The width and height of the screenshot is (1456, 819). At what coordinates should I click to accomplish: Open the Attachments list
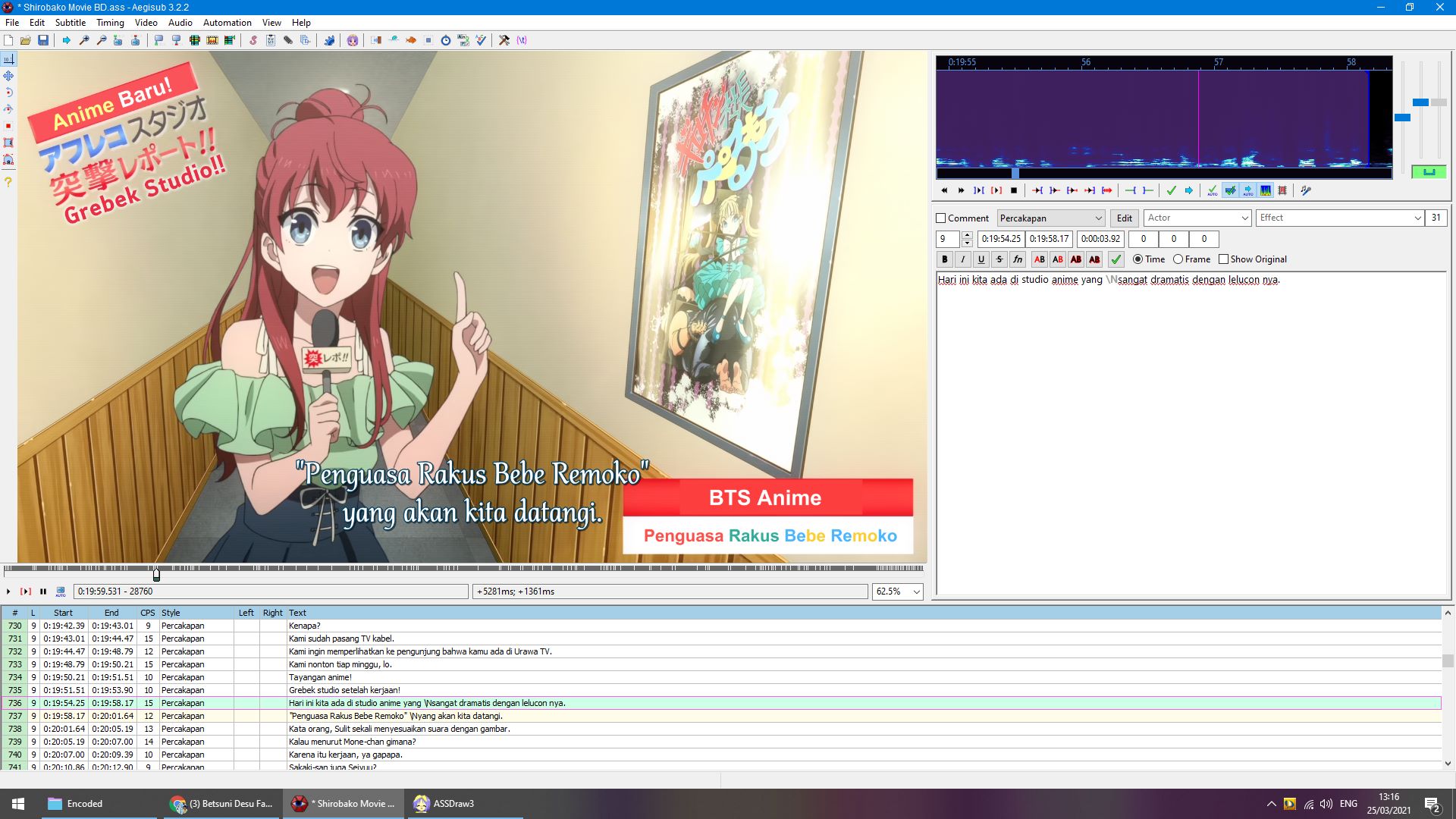(288, 40)
